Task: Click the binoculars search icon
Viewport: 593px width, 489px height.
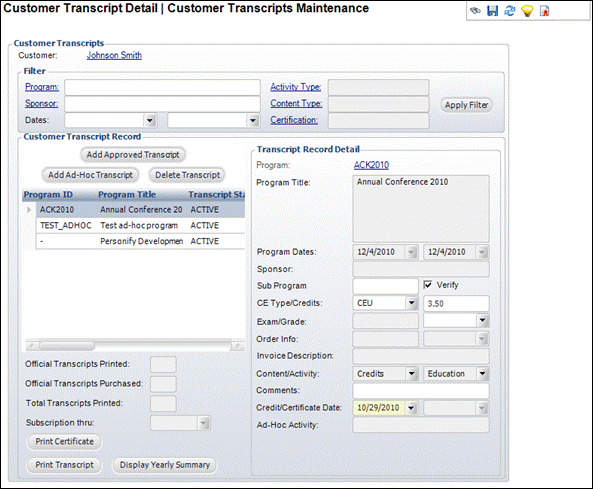Action: tap(475, 11)
